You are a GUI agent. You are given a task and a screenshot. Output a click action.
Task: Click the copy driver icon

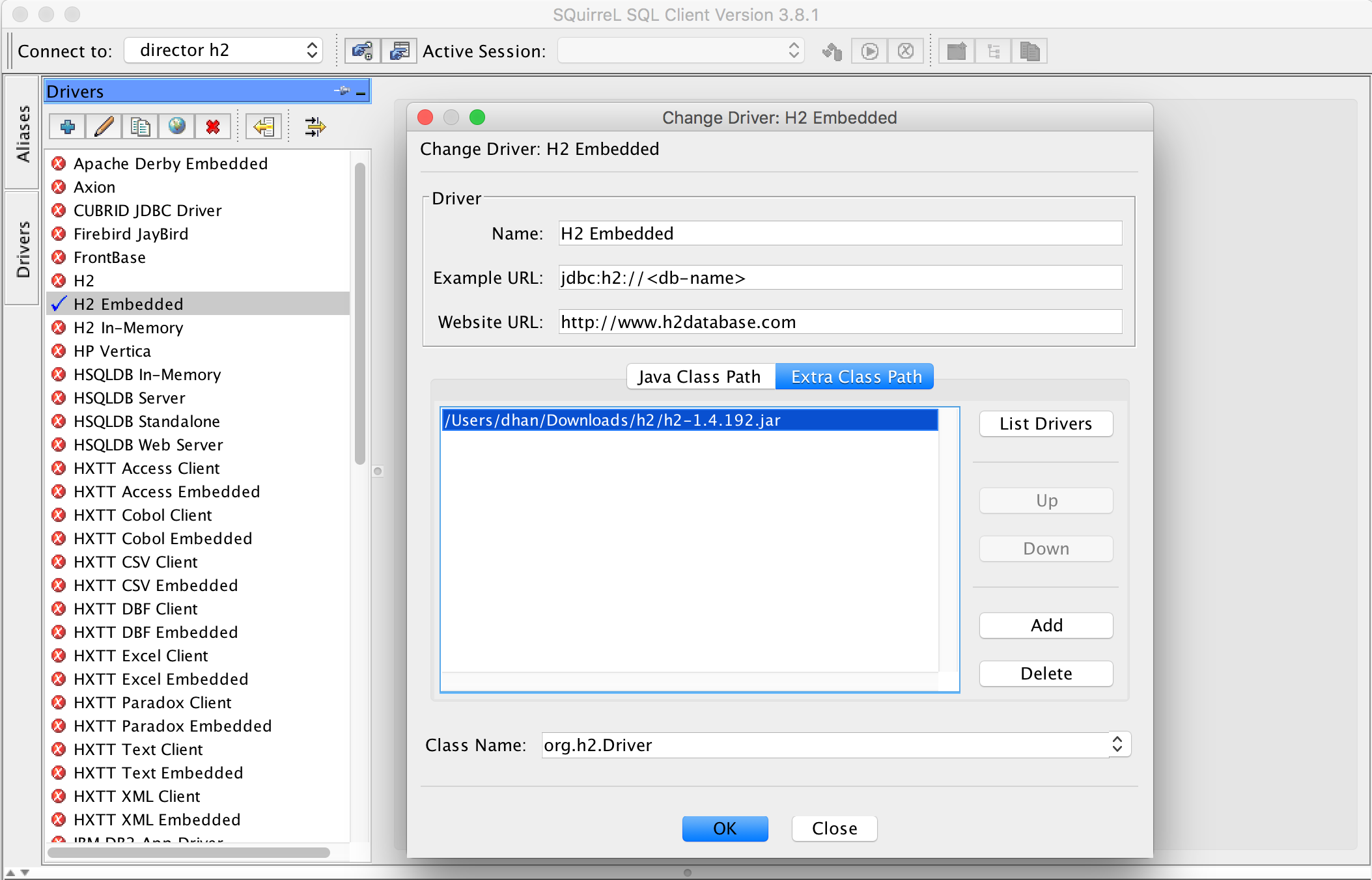click(140, 126)
